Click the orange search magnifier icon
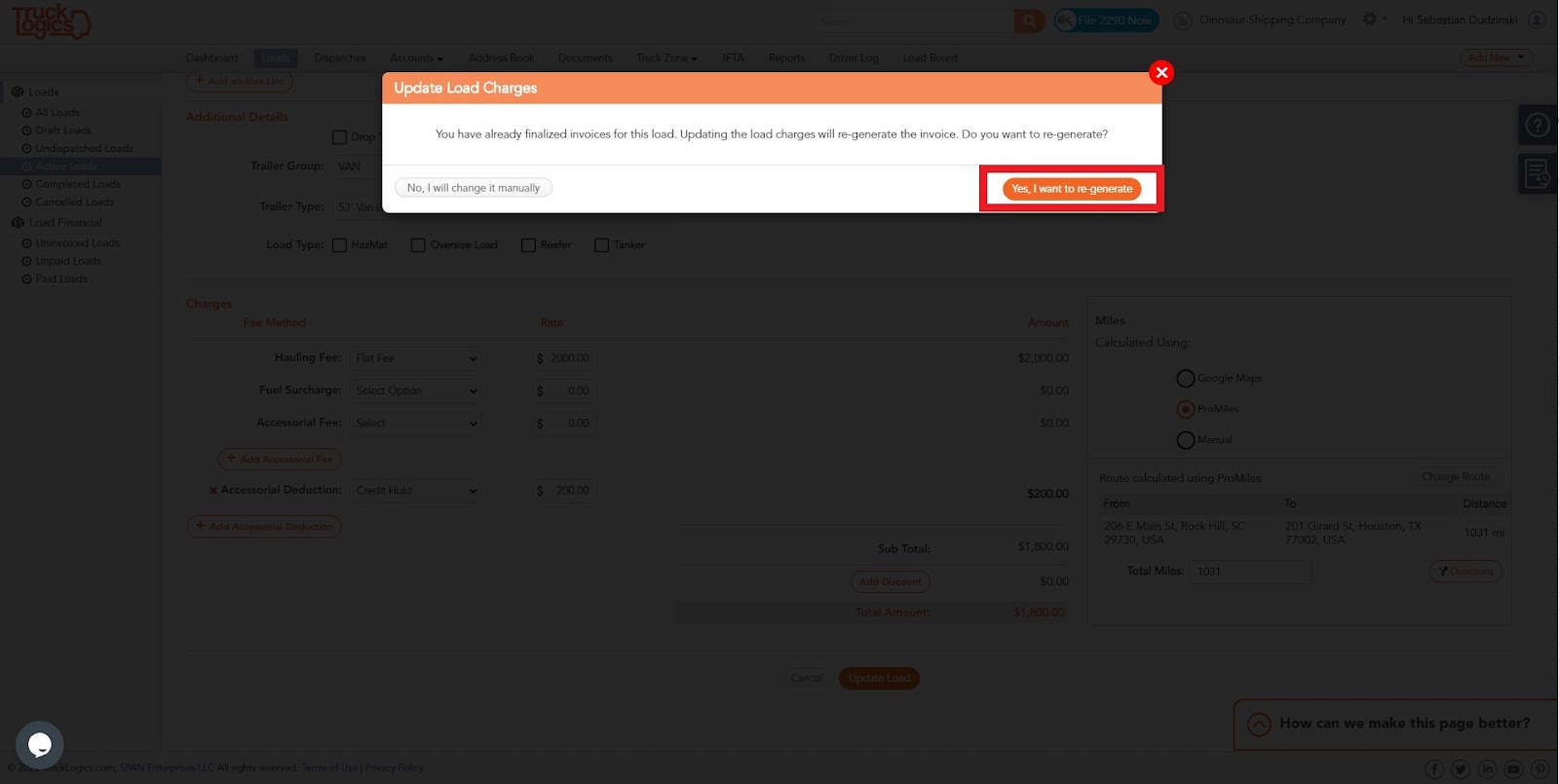This screenshot has width=1559, height=784. pos(1029,20)
